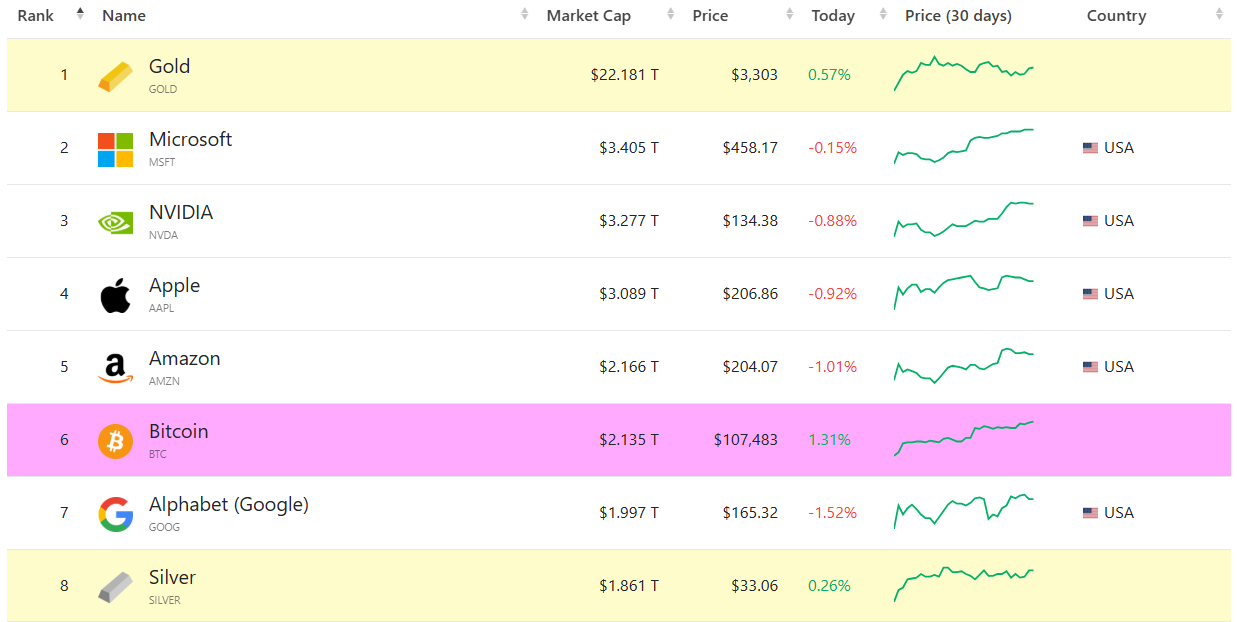Open the Amazon company page link
The image size is (1237, 622).
(x=184, y=358)
